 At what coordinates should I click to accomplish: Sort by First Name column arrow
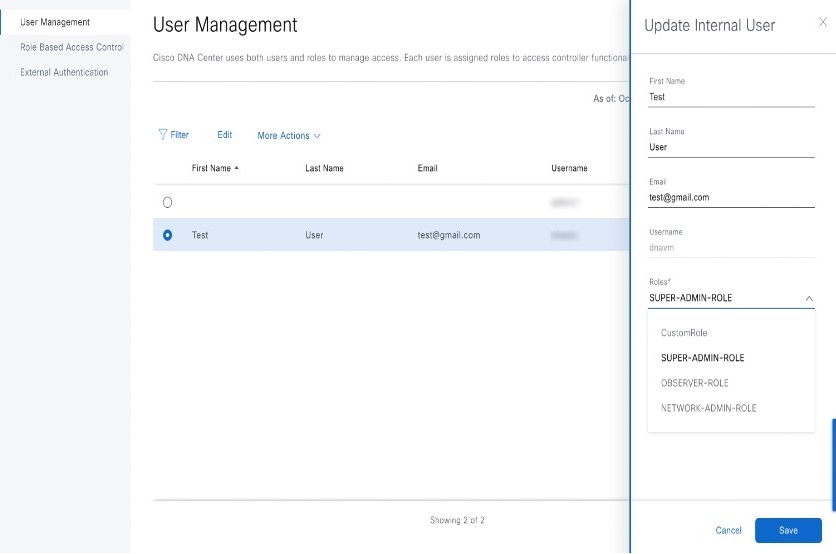point(236,168)
